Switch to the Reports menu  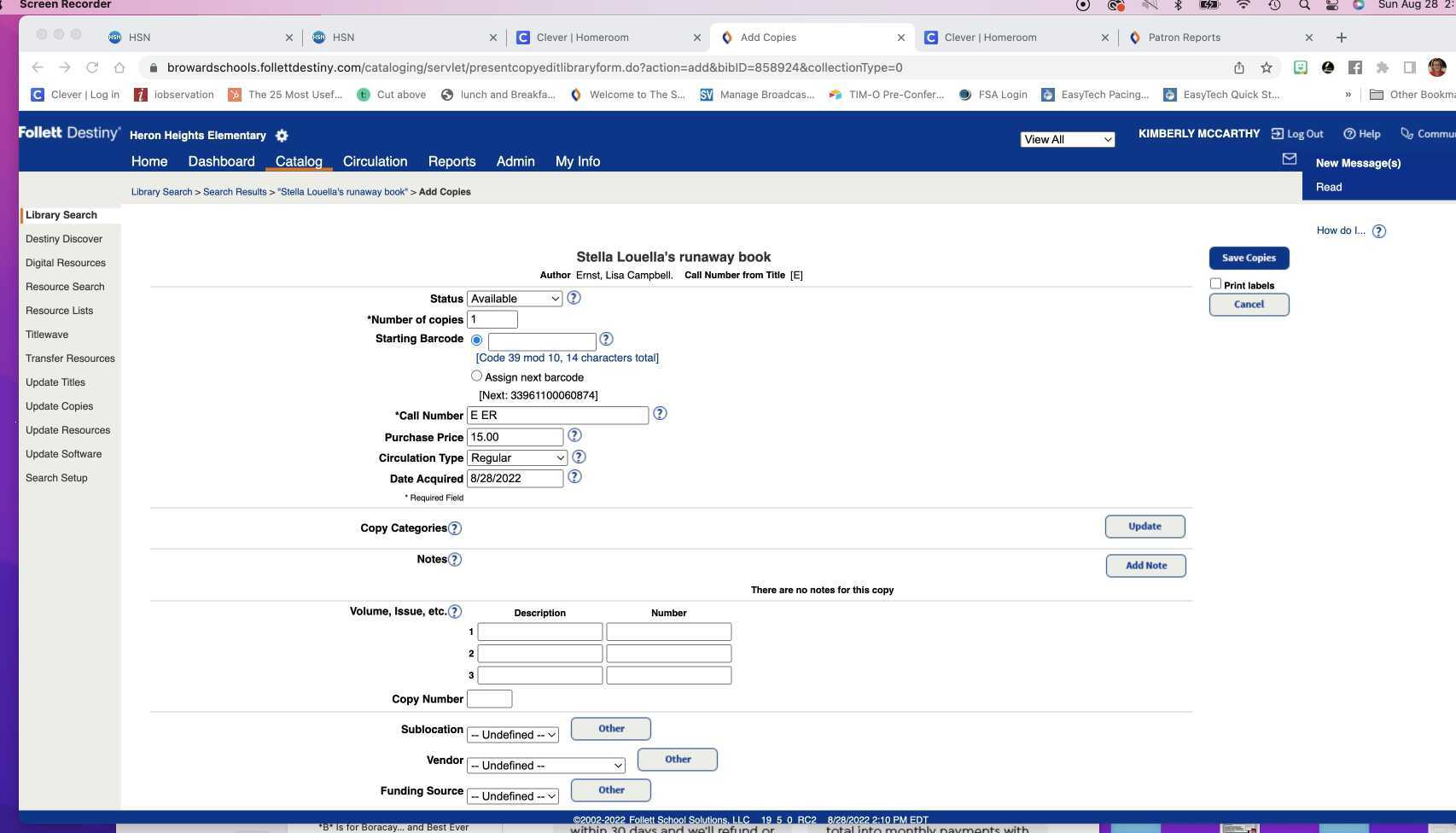point(451,161)
